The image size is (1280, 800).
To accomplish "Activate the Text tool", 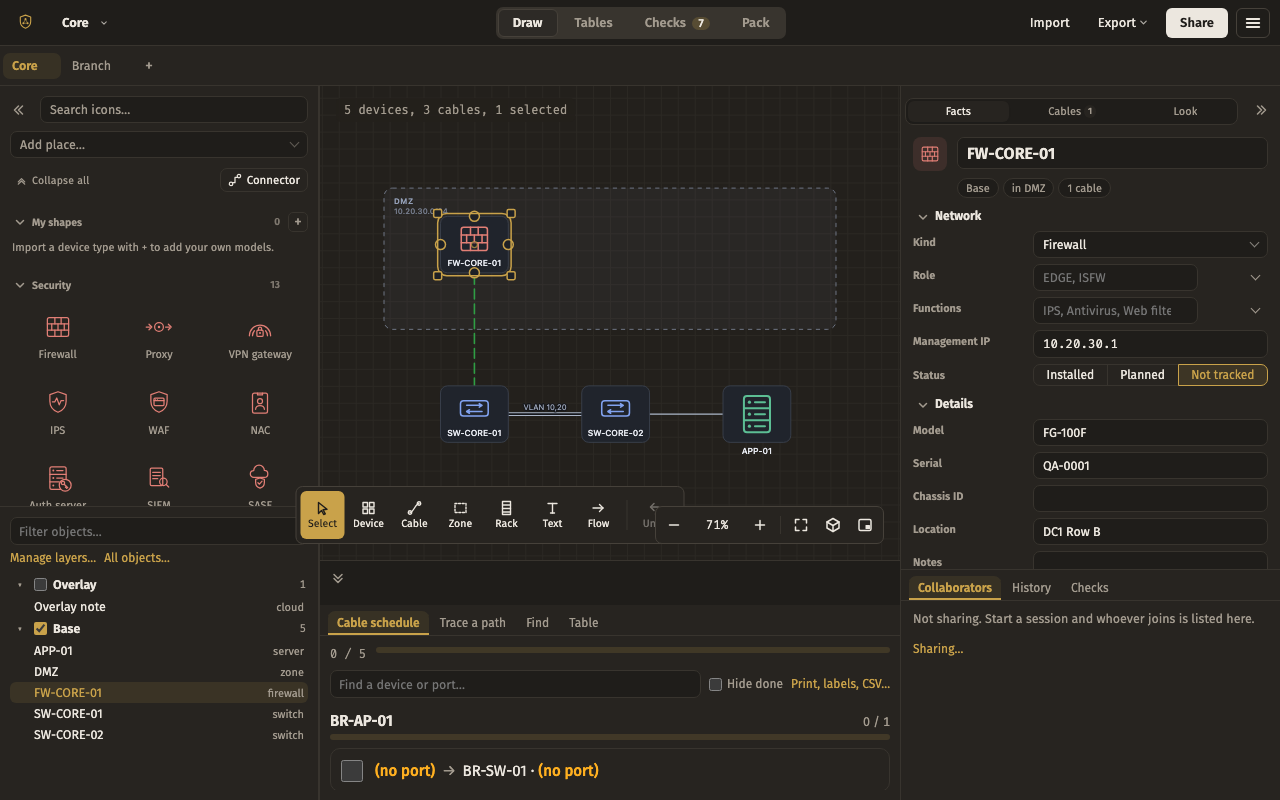I will tap(552, 515).
